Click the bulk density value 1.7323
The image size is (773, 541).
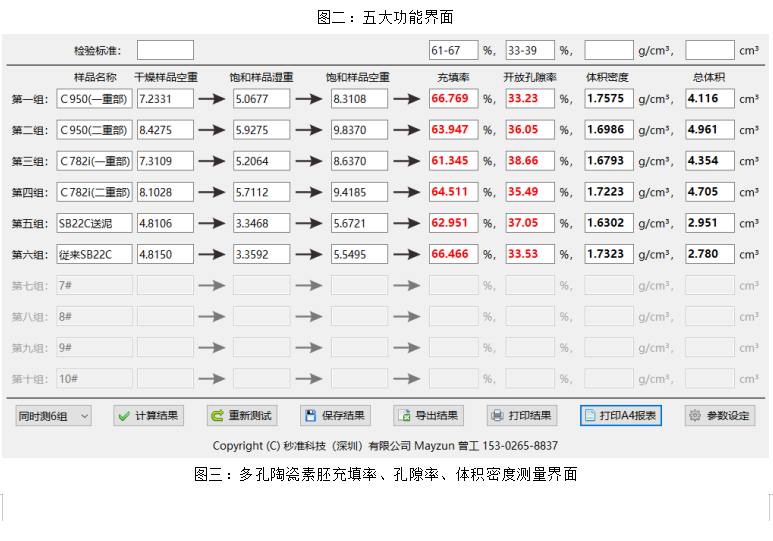608,254
